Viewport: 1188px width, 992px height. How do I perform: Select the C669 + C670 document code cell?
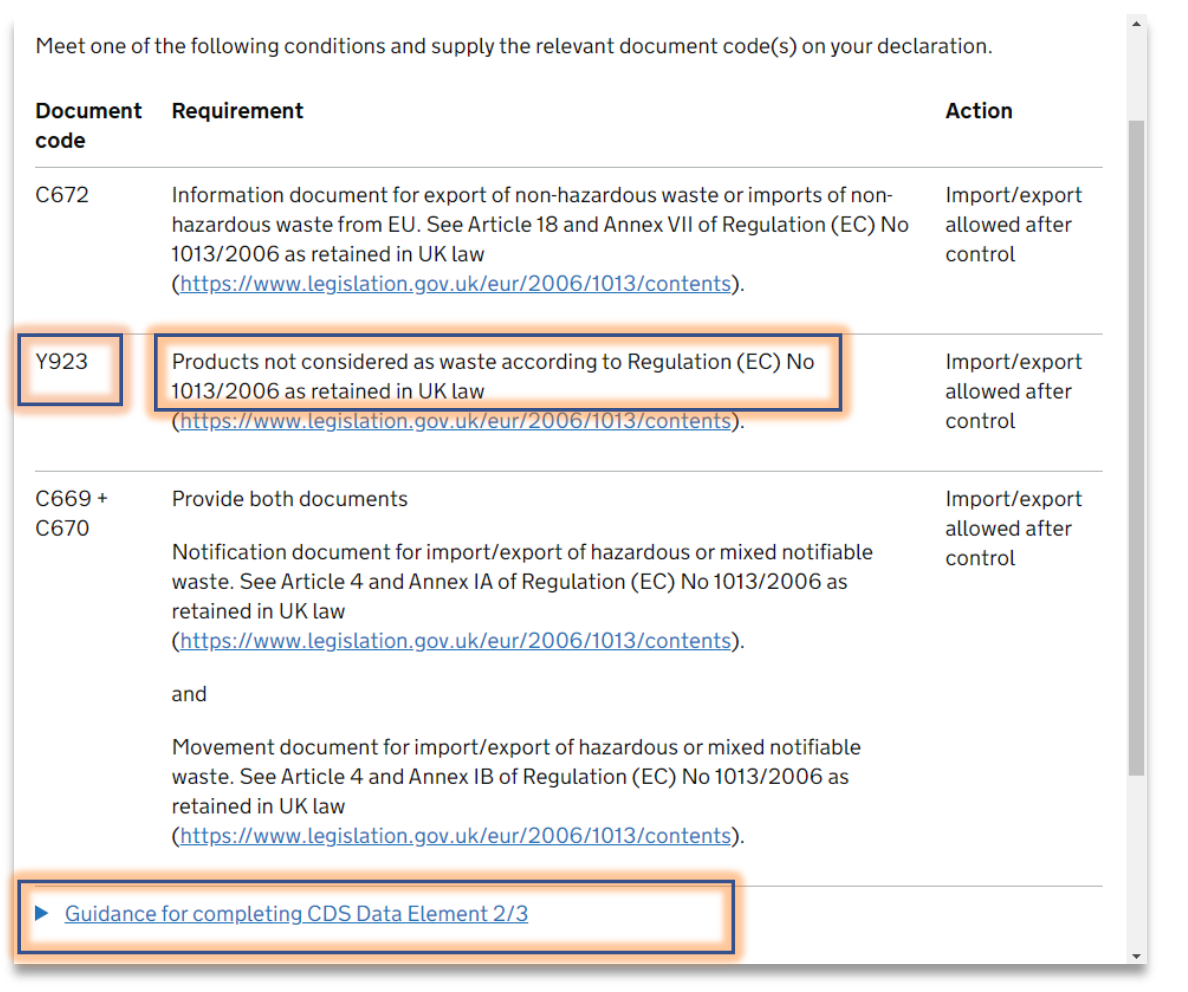[64, 513]
